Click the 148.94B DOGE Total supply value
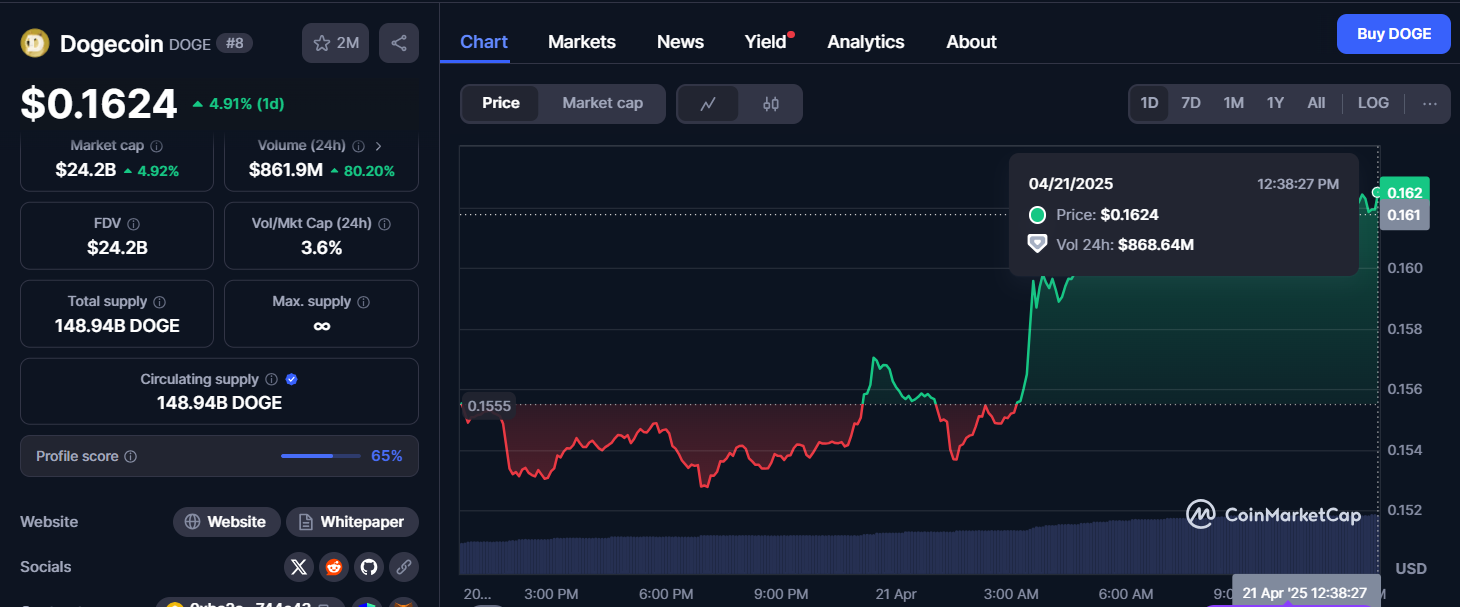This screenshot has height=607, width=1460. 117,326
